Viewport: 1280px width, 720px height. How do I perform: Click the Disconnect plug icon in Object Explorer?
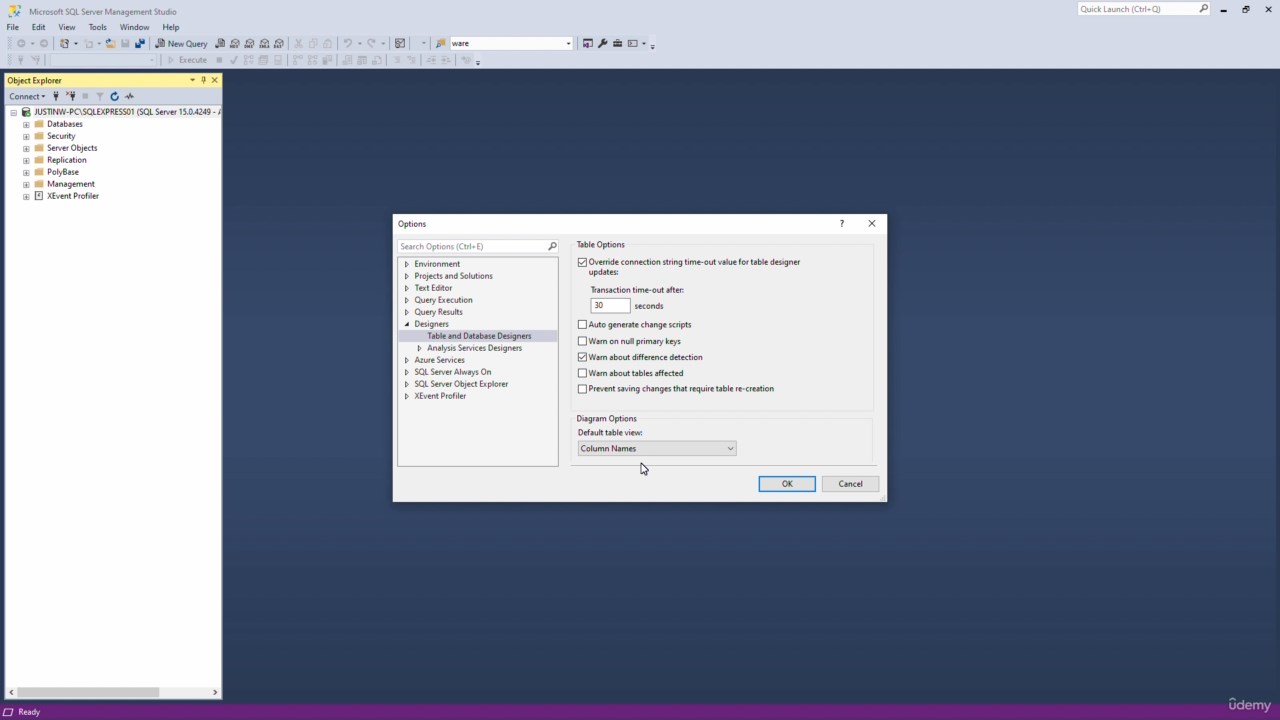tap(71, 97)
